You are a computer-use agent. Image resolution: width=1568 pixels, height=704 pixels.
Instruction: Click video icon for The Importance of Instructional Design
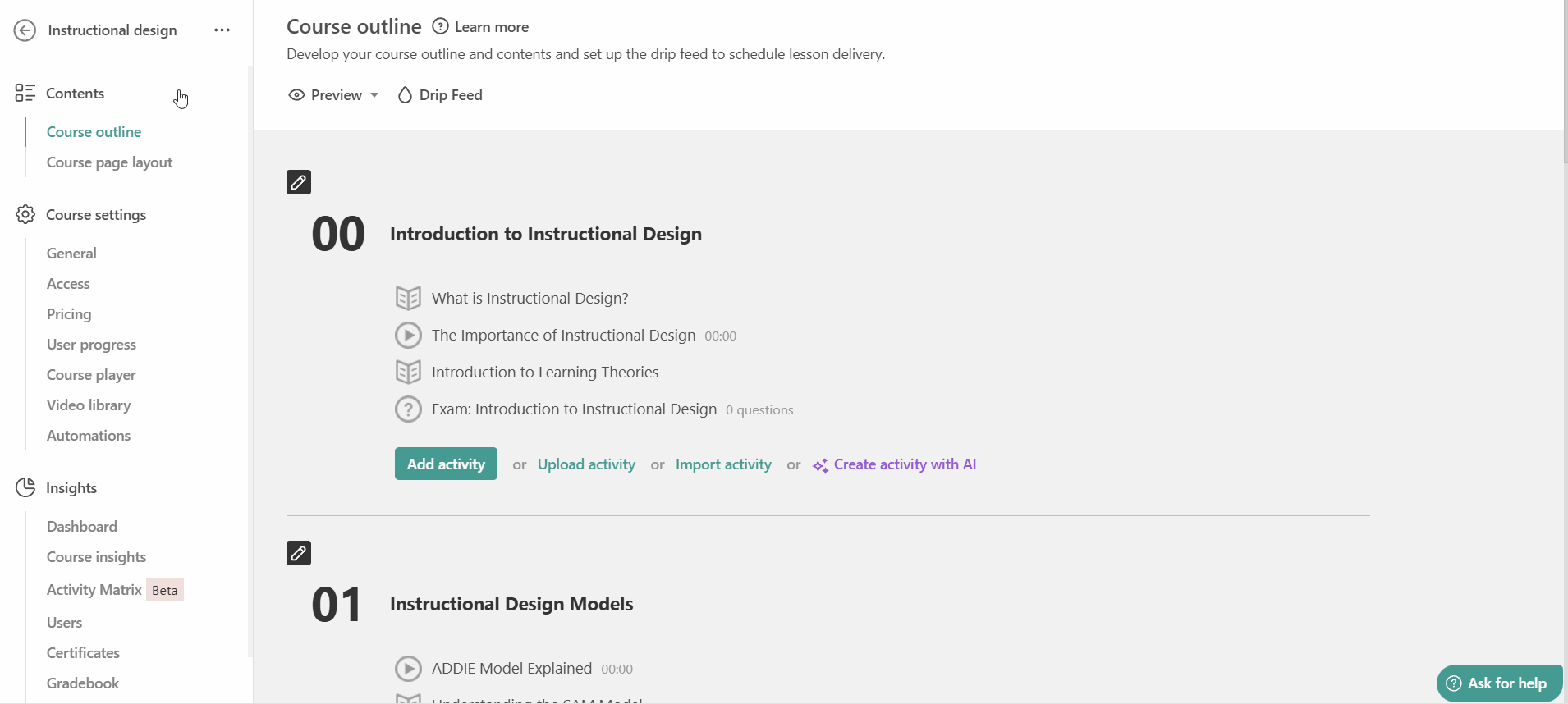click(408, 335)
